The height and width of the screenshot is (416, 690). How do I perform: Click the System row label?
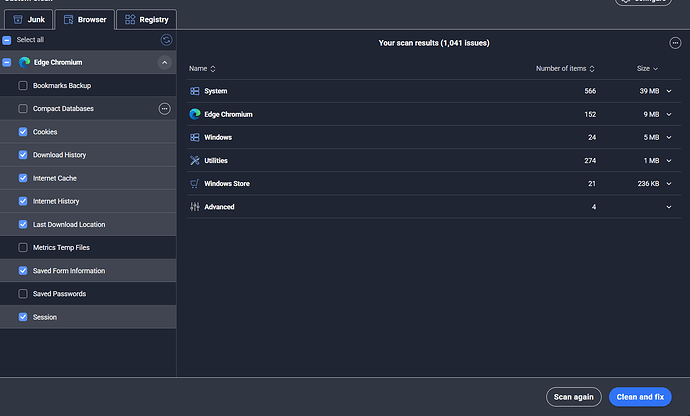[216, 91]
